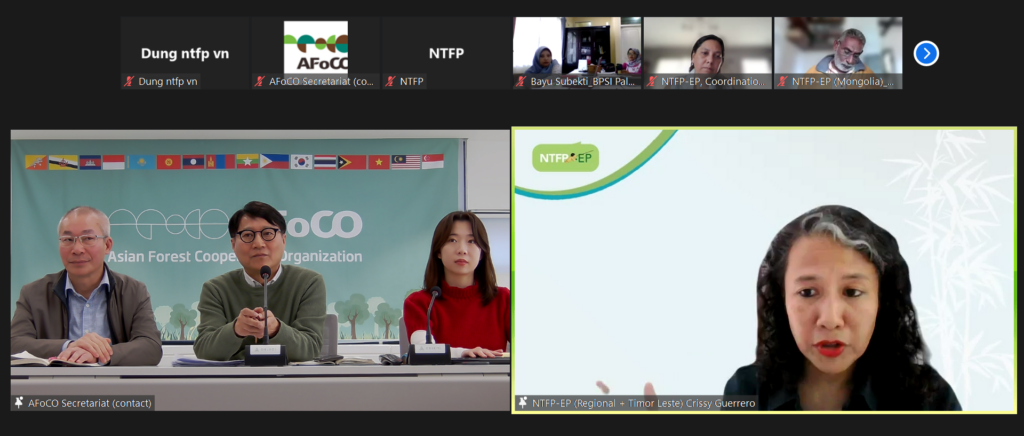
Task: Click pin icon beside Crissy Guerrero's name
Action: pyautogui.click(x=522, y=402)
